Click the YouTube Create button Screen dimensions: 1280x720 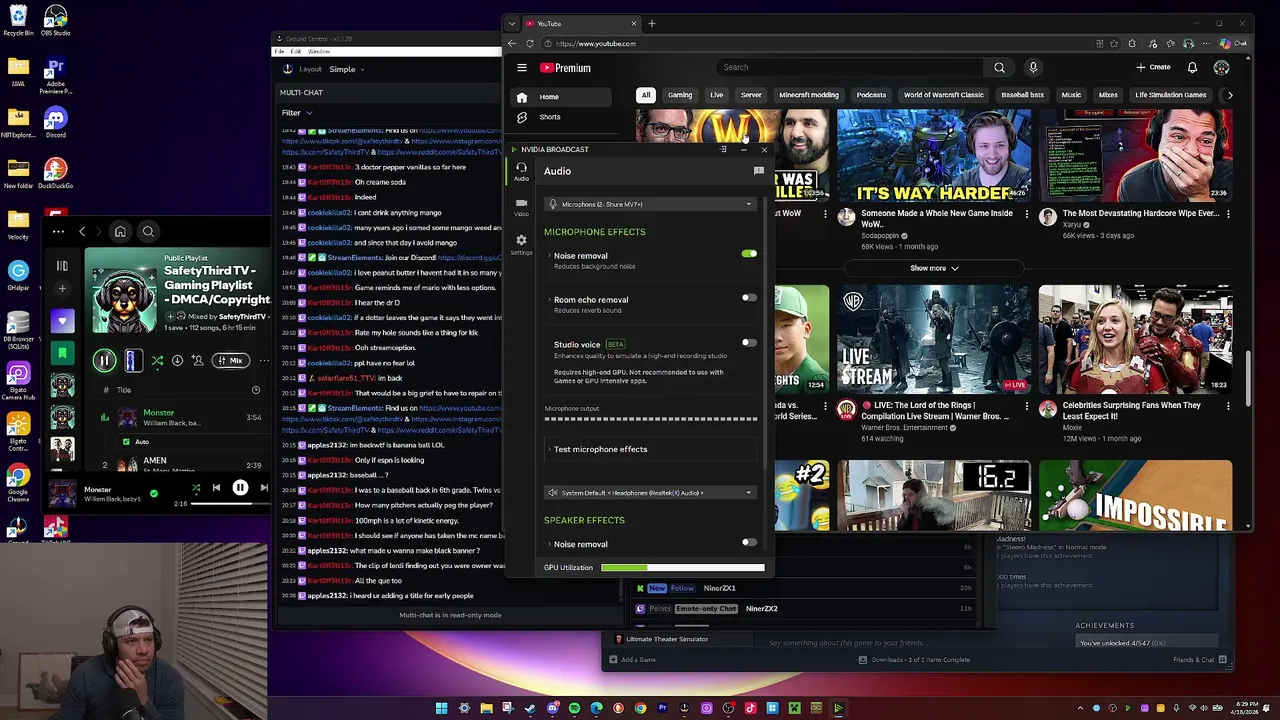1153,67
